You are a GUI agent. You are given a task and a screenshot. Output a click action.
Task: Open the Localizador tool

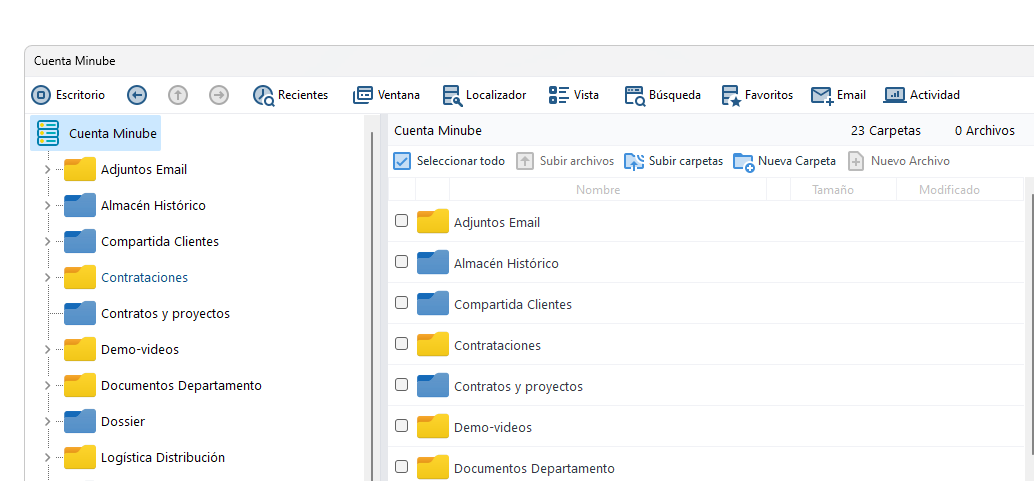(484, 95)
